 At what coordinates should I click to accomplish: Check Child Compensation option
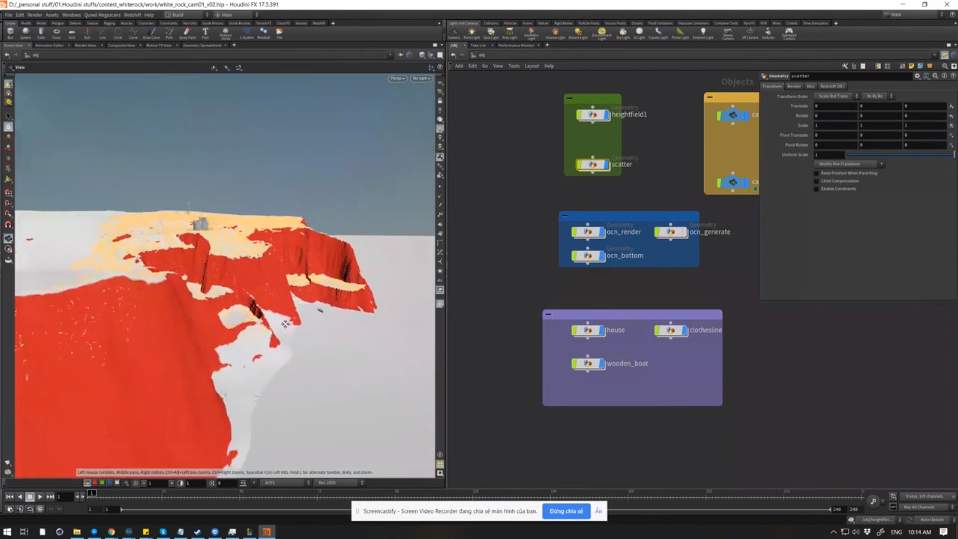tap(817, 181)
